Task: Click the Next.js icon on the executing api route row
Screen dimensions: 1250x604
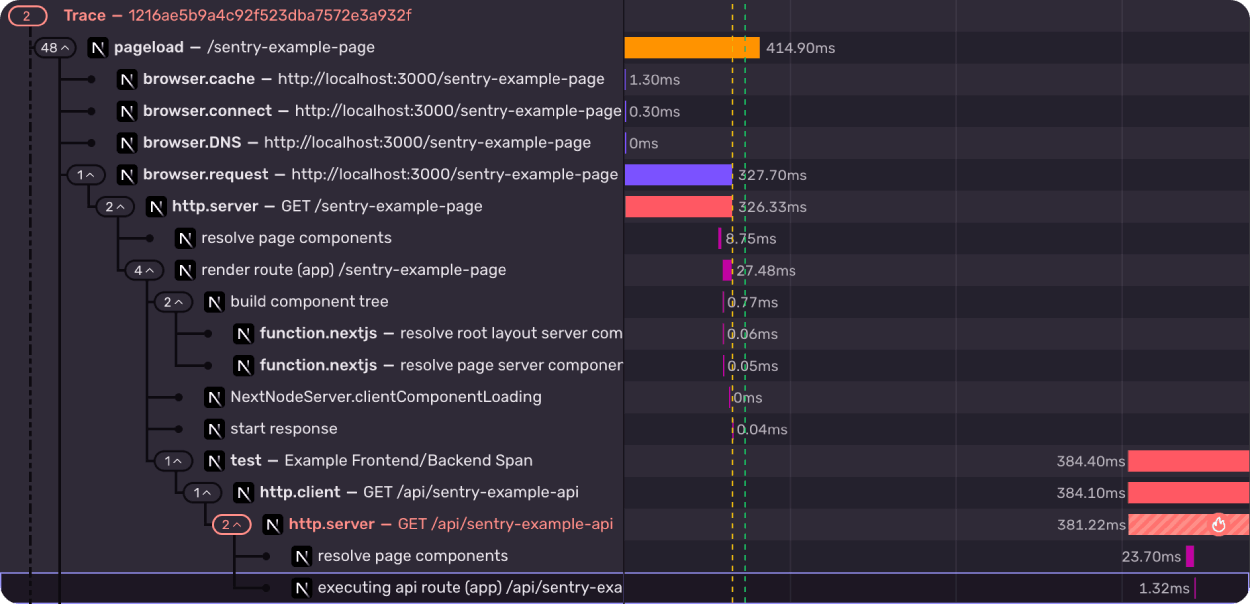Action: click(301, 587)
